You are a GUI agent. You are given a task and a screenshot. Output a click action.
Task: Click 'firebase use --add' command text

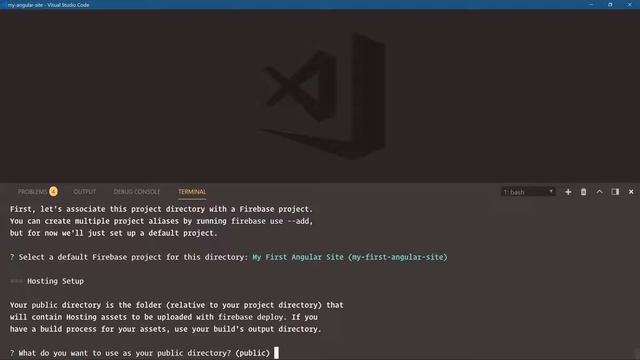[x=271, y=221]
